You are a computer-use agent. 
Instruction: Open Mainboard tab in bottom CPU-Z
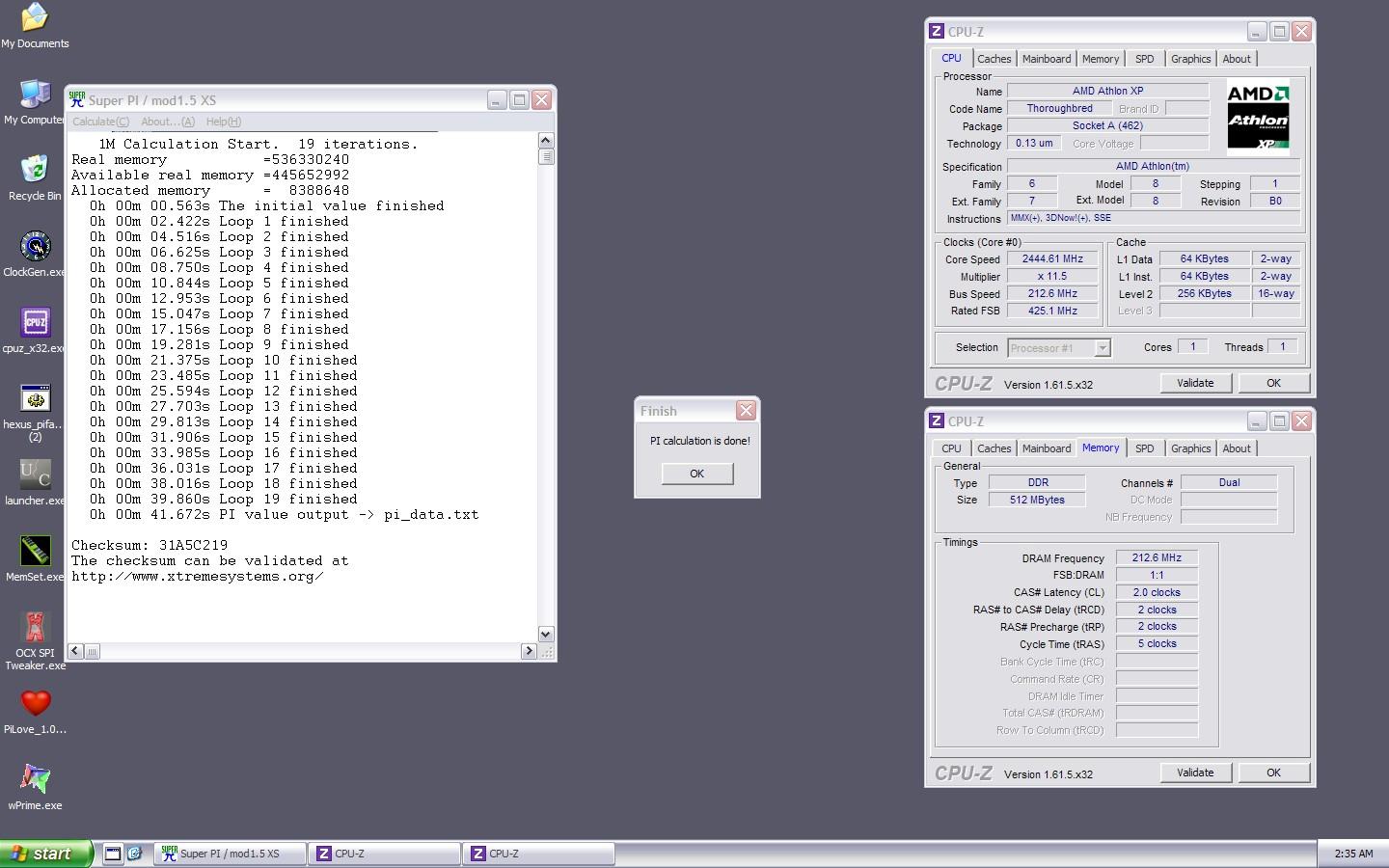(x=1047, y=448)
